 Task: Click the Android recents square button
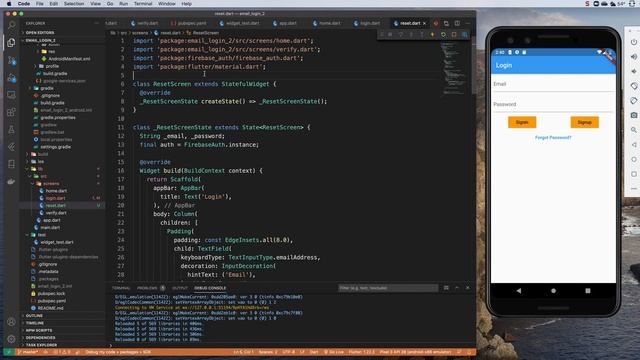pos(588,291)
